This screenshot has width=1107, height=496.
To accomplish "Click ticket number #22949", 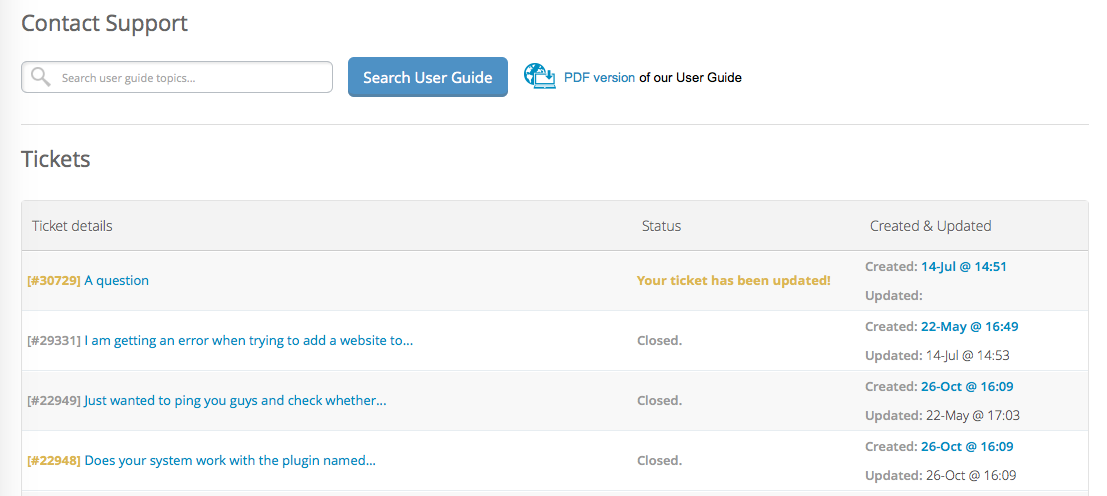I will [54, 401].
